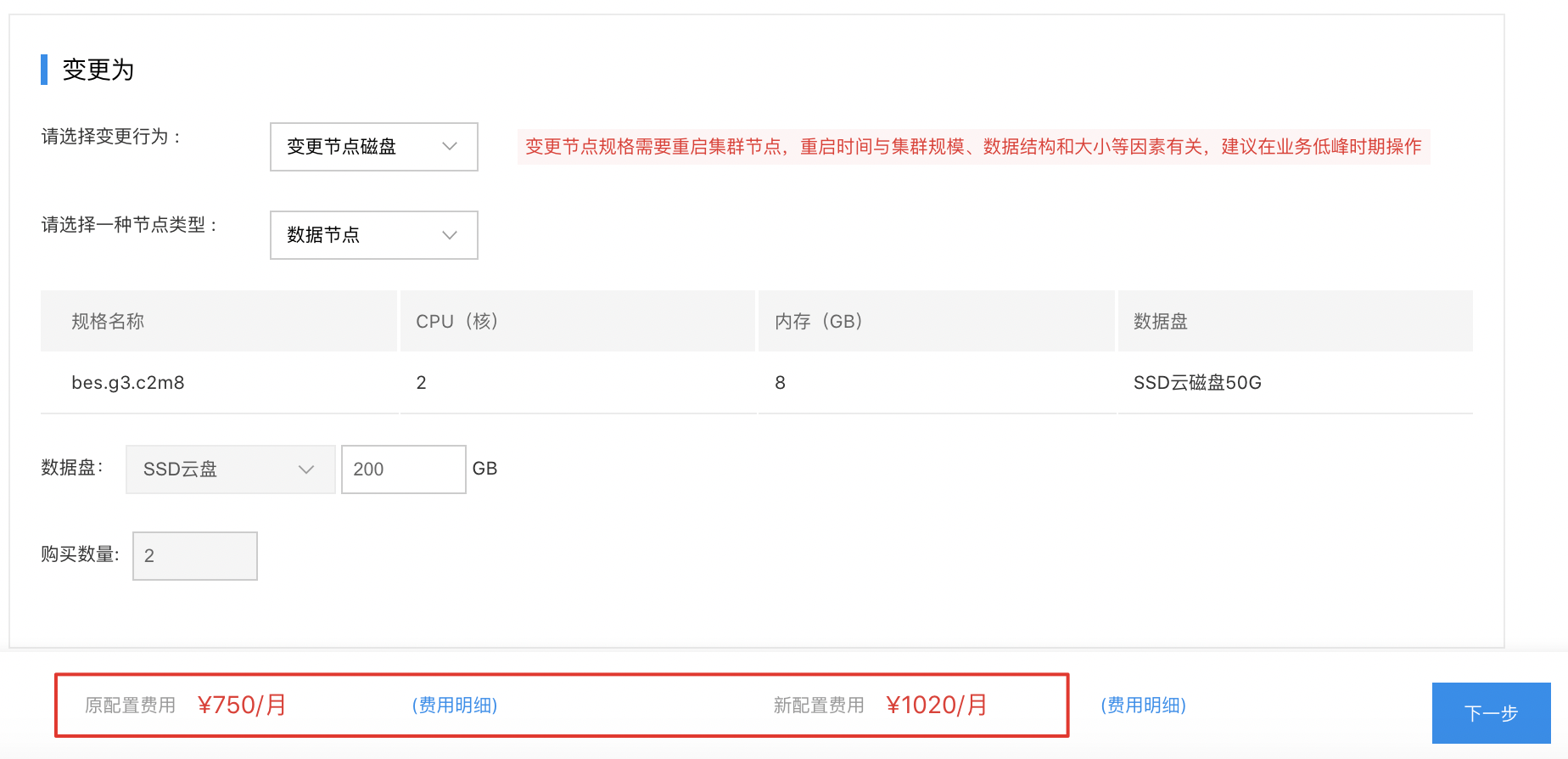Open 费用明细 link next to 原配置费用
Screen dimensions: 1568x759
pyautogui.click(x=455, y=706)
